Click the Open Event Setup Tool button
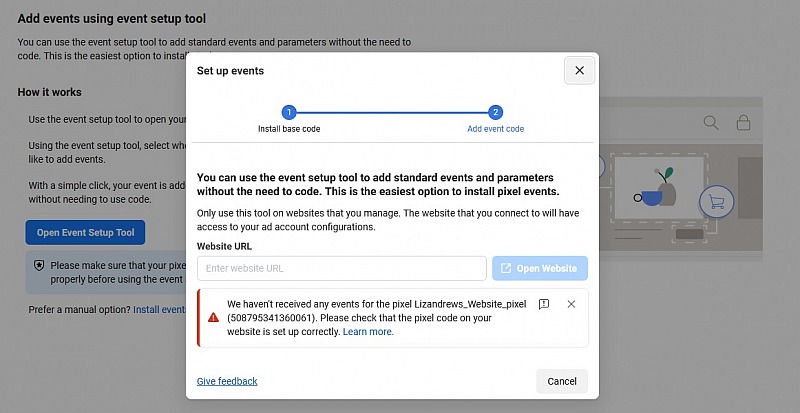The height and width of the screenshot is (413, 800). tap(85, 233)
